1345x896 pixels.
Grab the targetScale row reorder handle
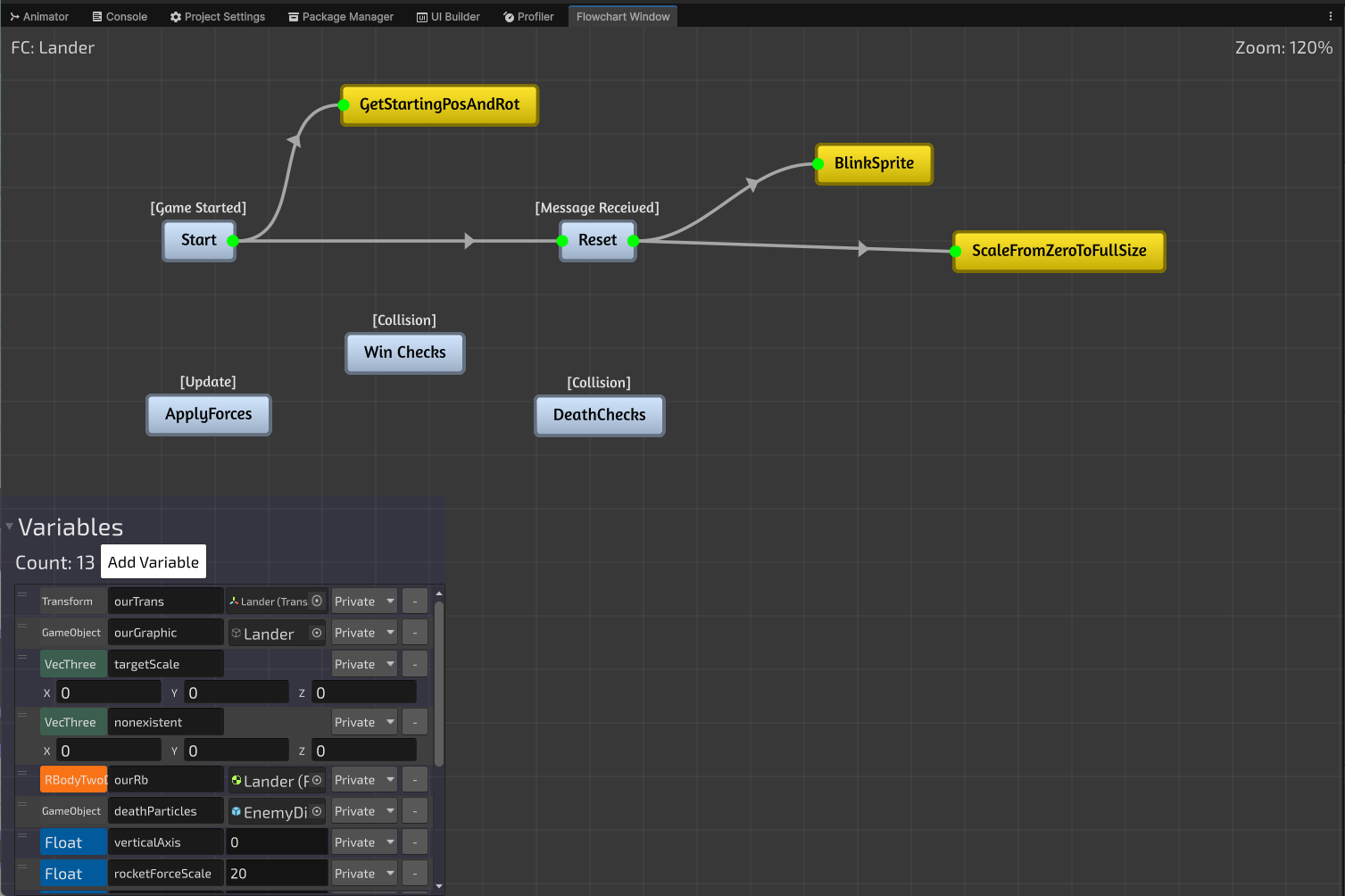point(23,657)
